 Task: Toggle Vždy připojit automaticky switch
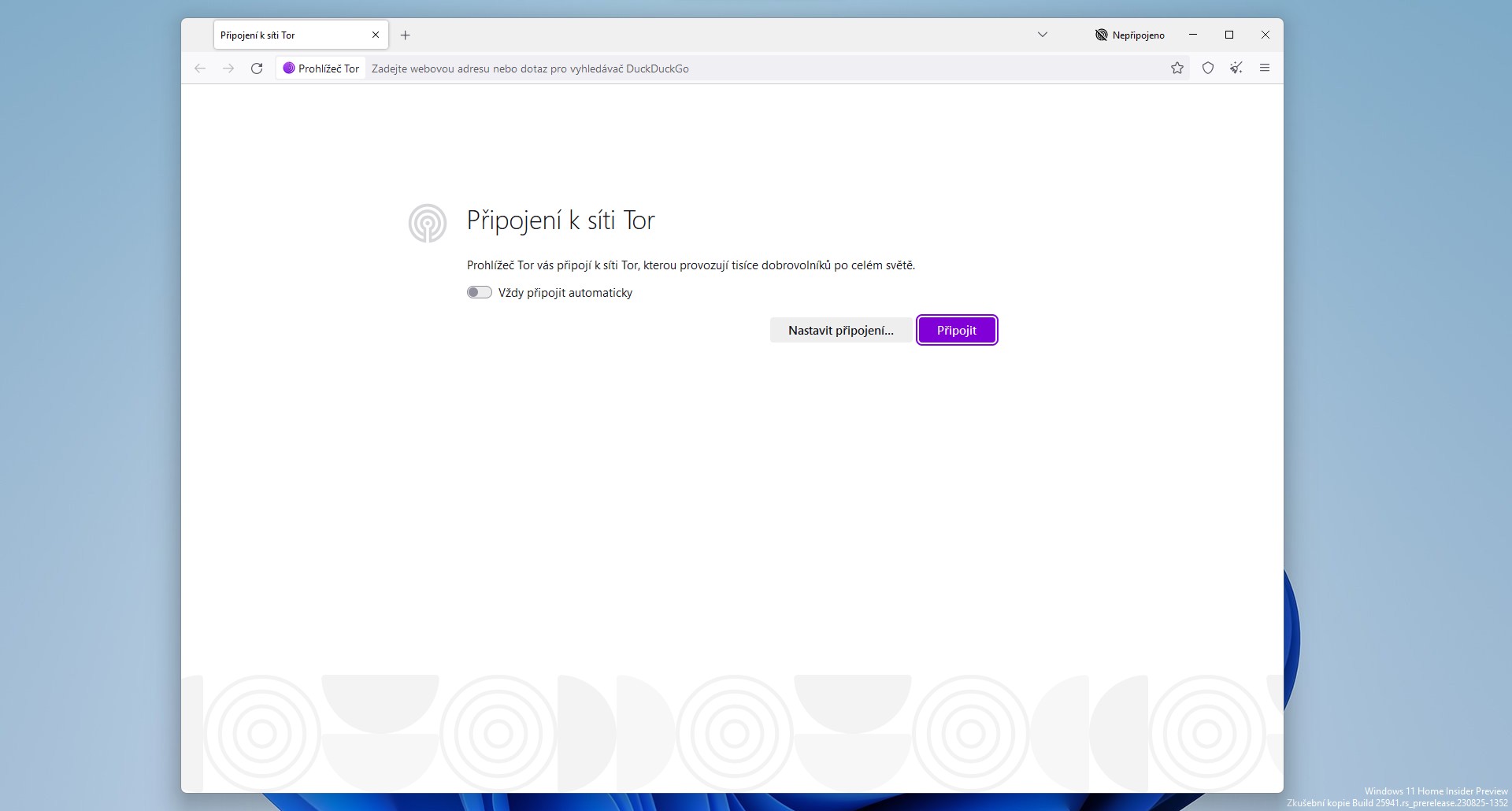pos(479,292)
